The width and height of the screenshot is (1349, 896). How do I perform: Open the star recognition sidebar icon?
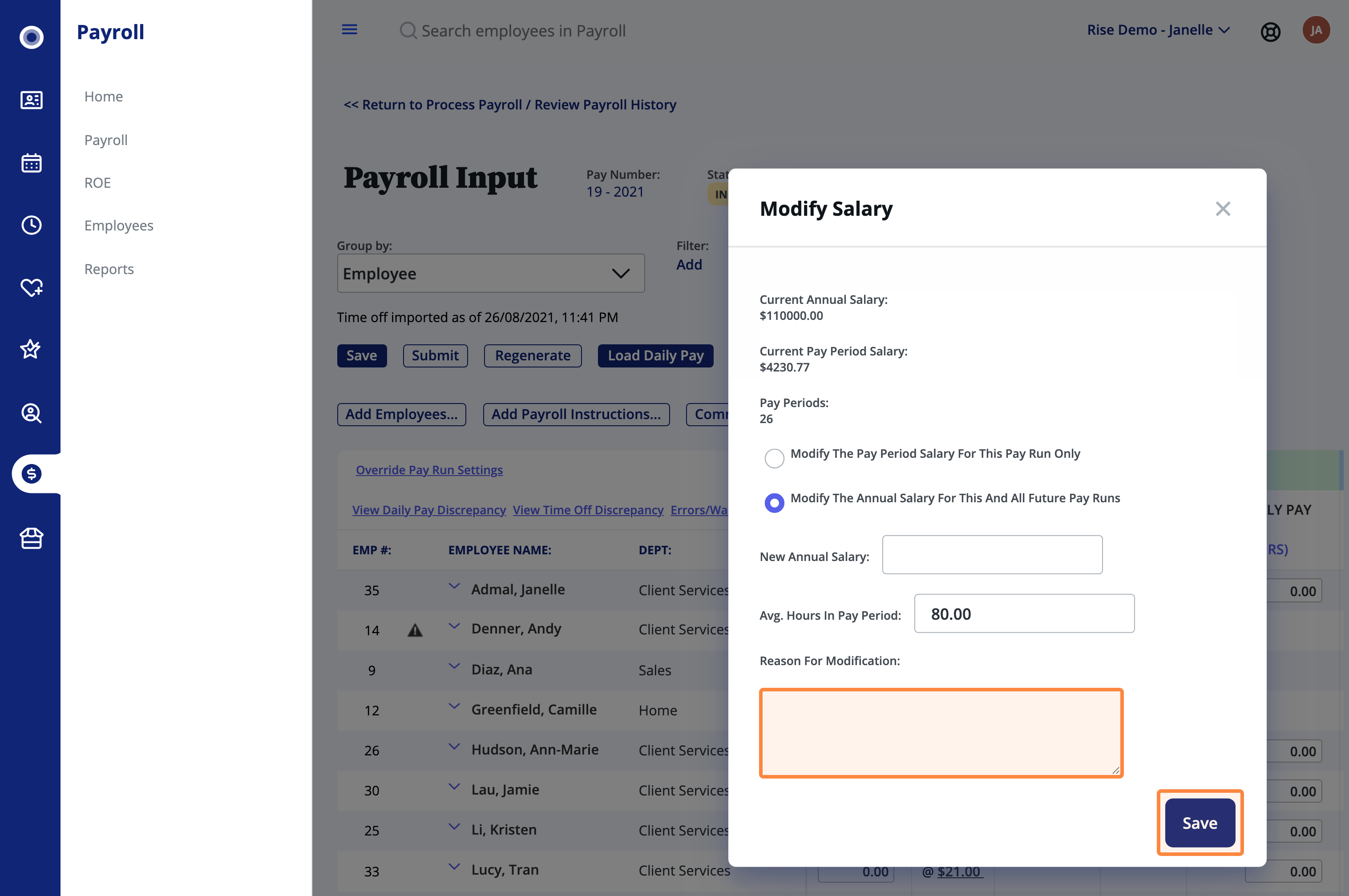click(30, 349)
